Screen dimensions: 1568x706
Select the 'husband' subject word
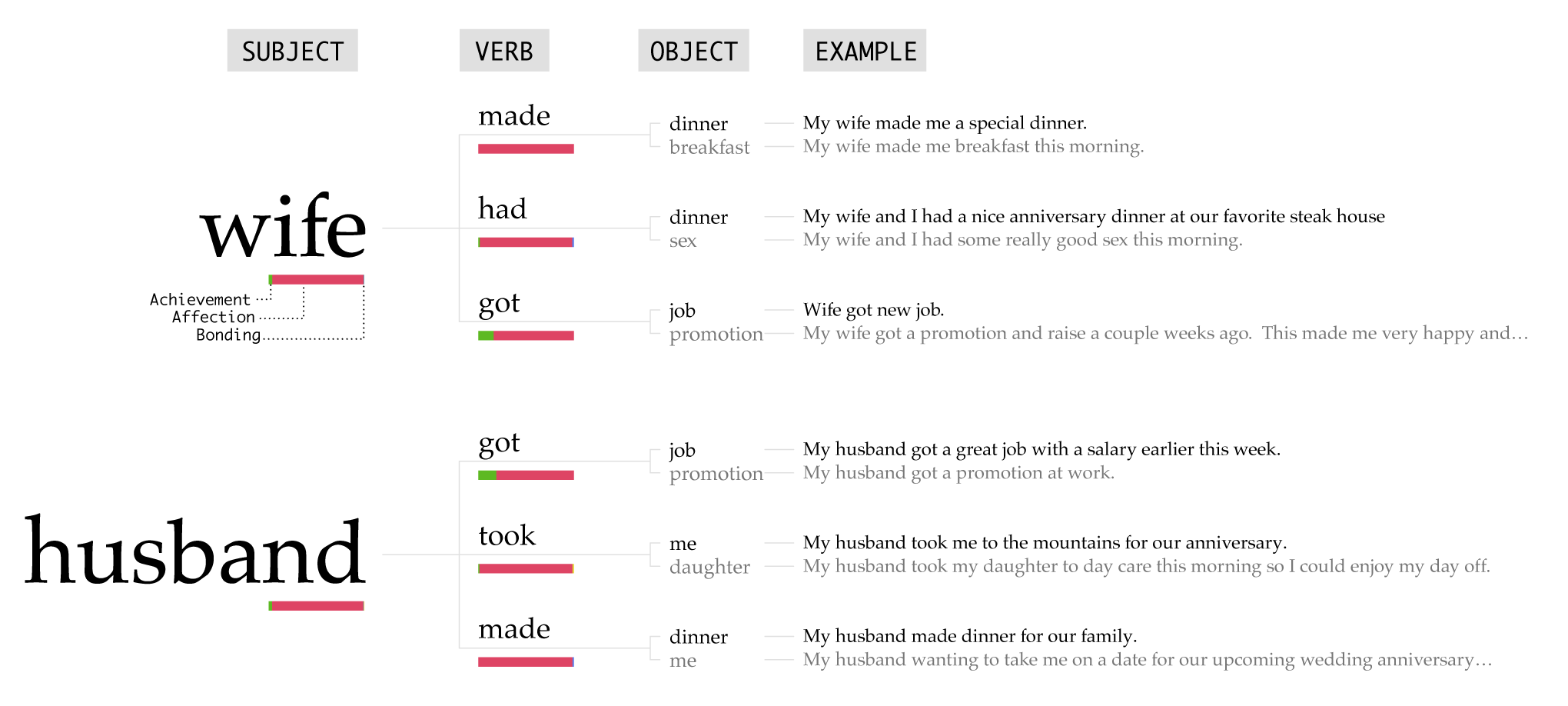(194, 551)
